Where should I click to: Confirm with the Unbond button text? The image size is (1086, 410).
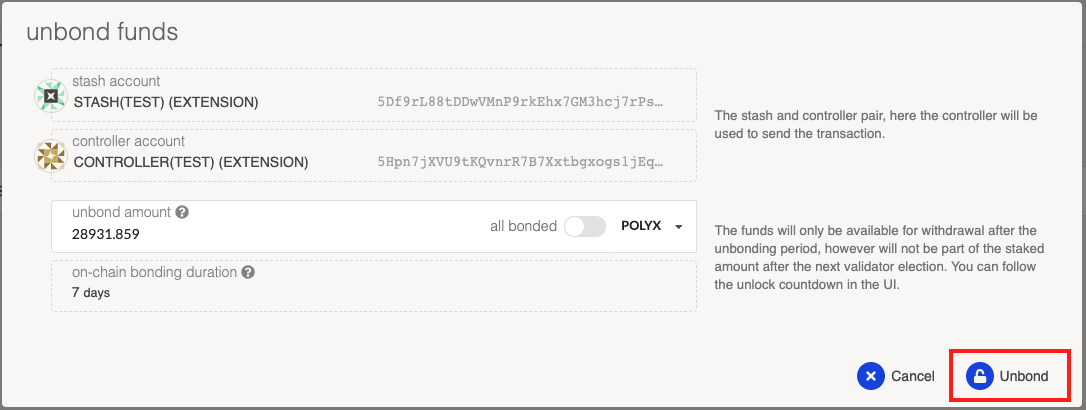(x=1024, y=376)
